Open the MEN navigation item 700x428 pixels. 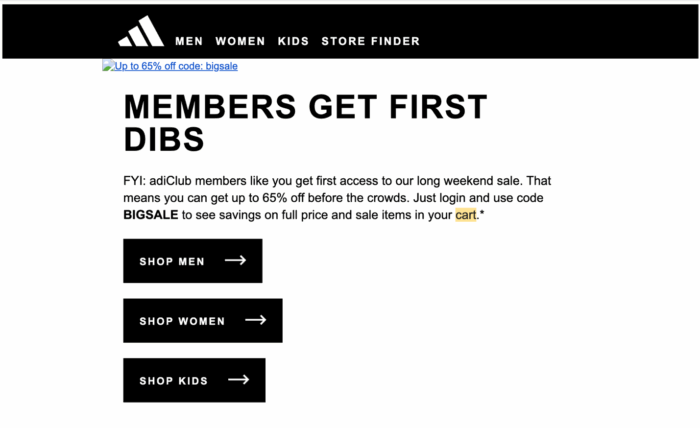tap(189, 42)
